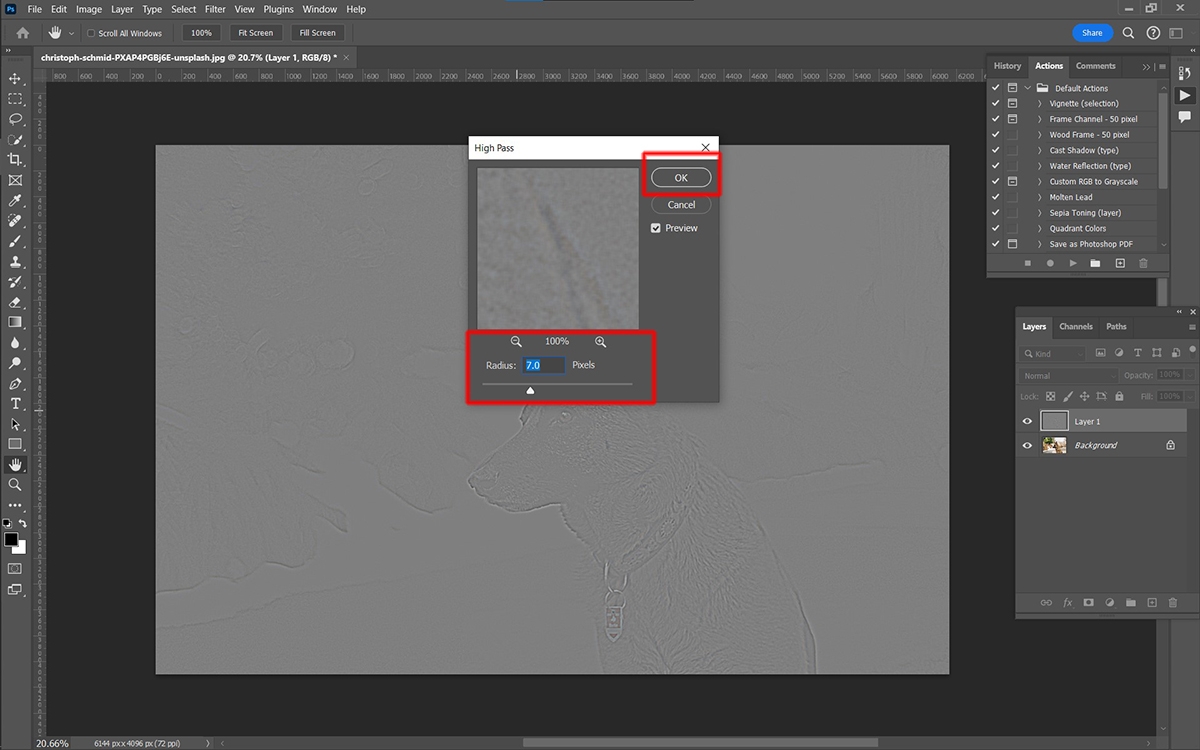Select the Frame tool

tap(15, 180)
